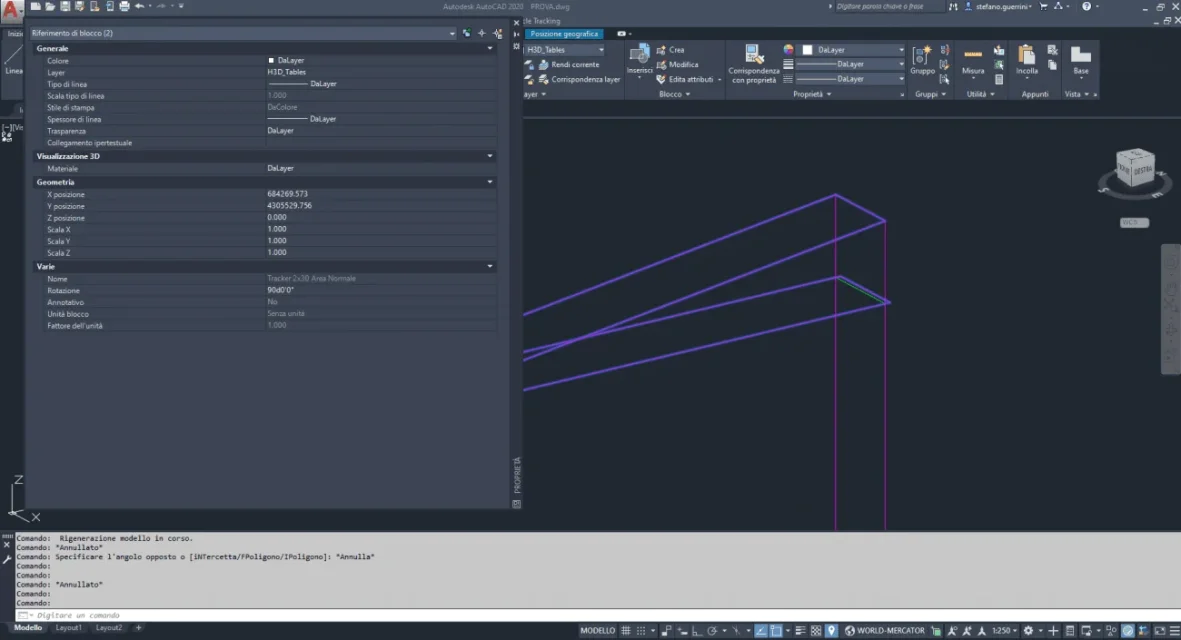The height and width of the screenshot is (640, 1181).
Task: Click the command line customize wrench
Action: (8, 560)
